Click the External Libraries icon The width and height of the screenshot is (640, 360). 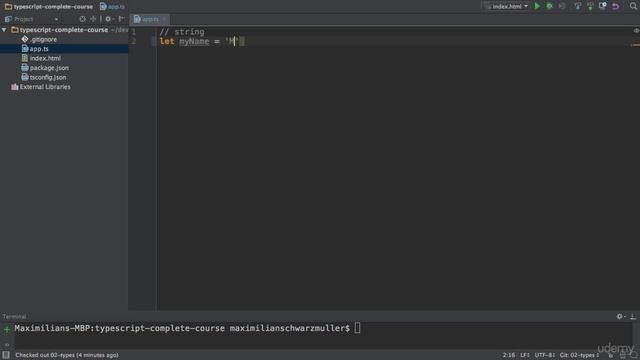[15, 87]
